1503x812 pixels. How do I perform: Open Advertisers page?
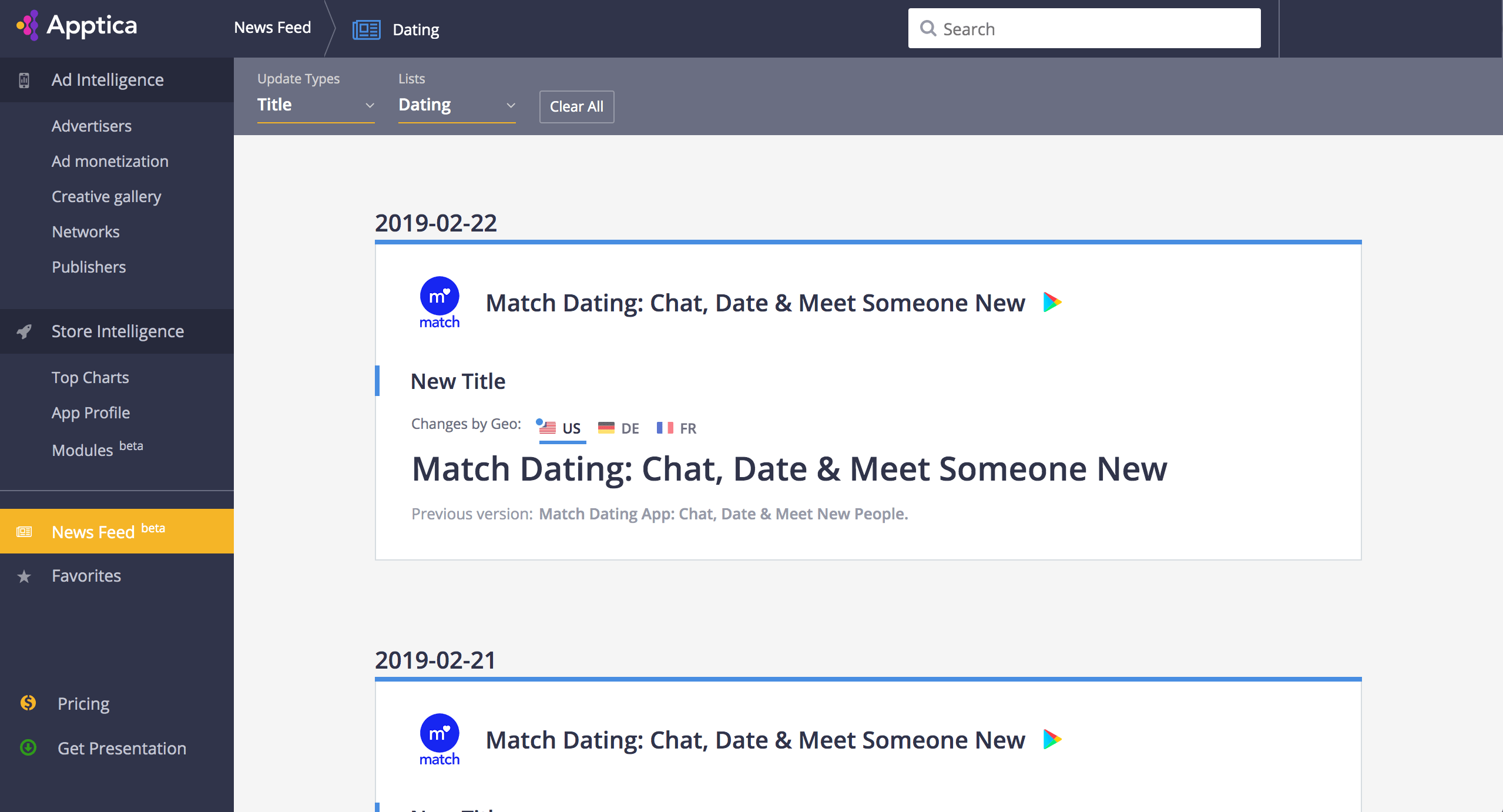coord(92,126)
